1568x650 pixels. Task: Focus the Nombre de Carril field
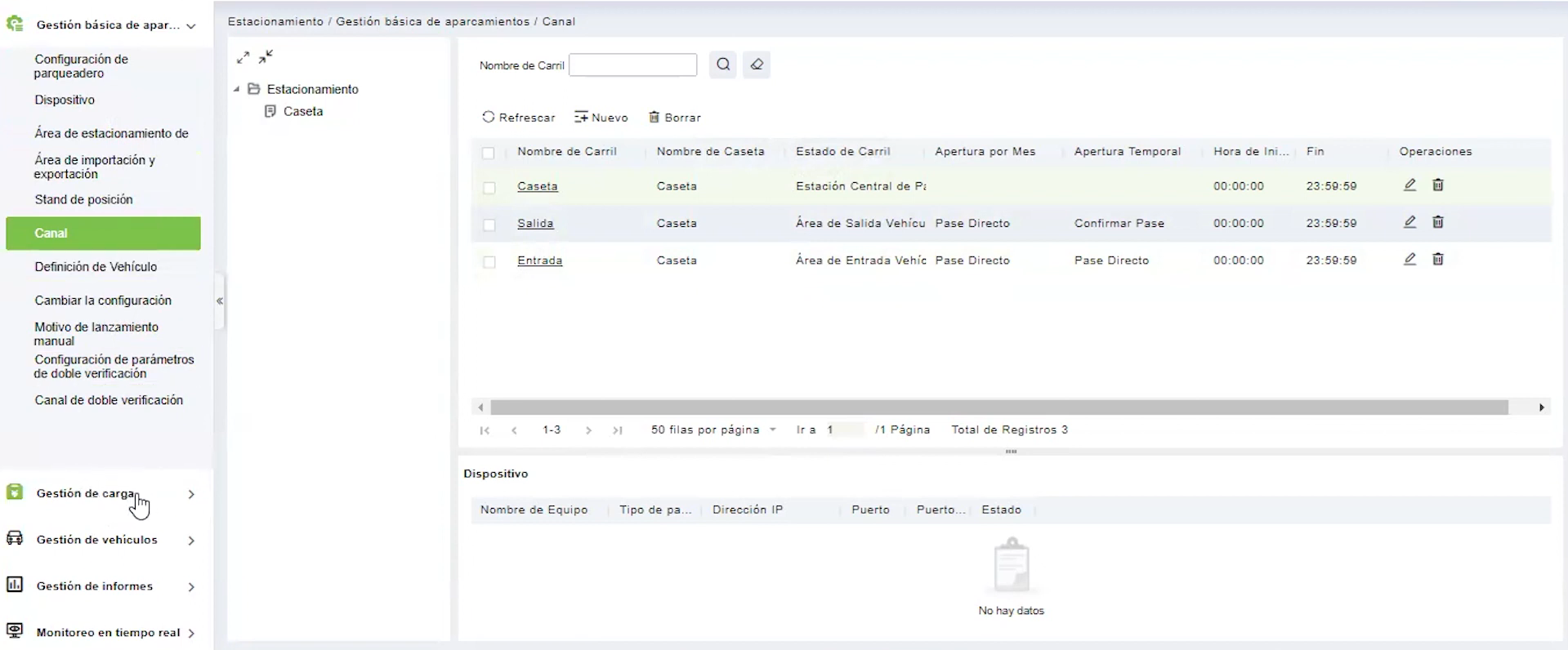632,65
